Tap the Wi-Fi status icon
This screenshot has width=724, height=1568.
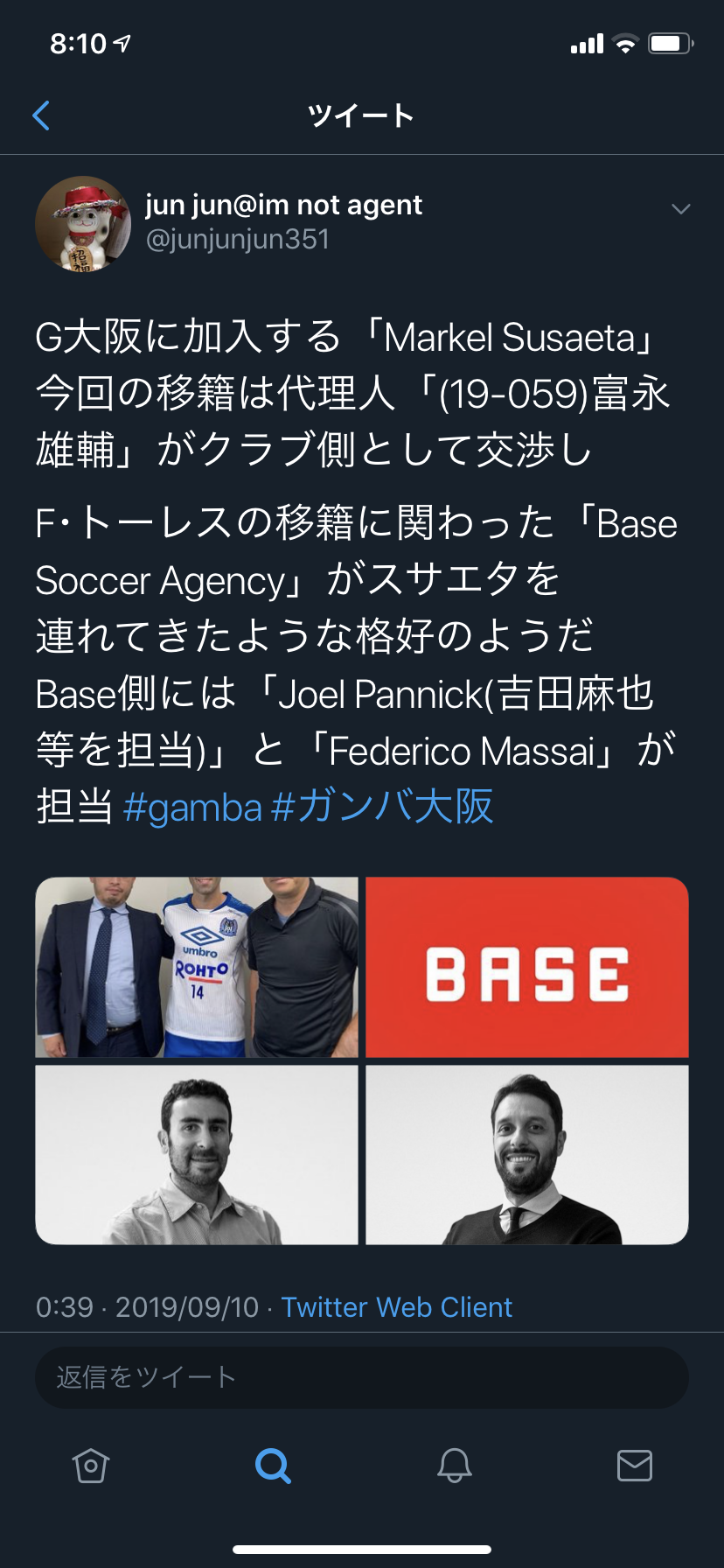(625, 44)
